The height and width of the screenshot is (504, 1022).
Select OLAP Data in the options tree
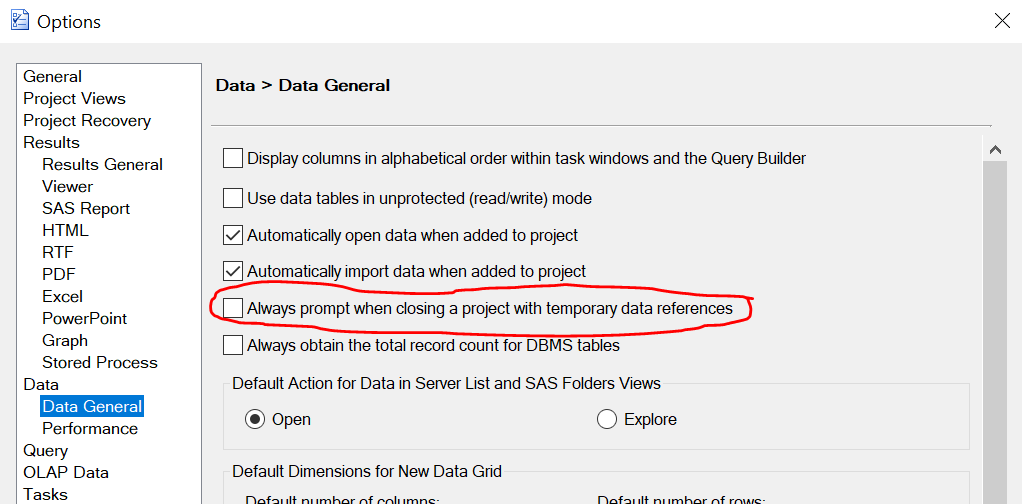(66, 472)
